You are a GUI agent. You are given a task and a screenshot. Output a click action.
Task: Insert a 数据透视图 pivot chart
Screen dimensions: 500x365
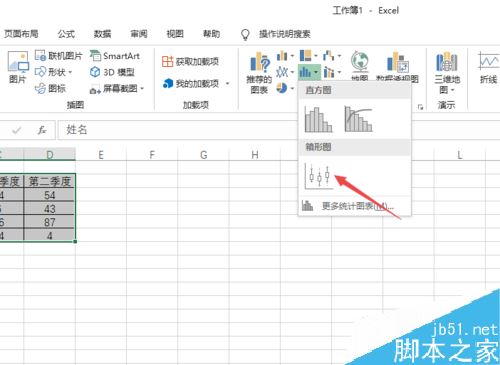coord(397,67)
